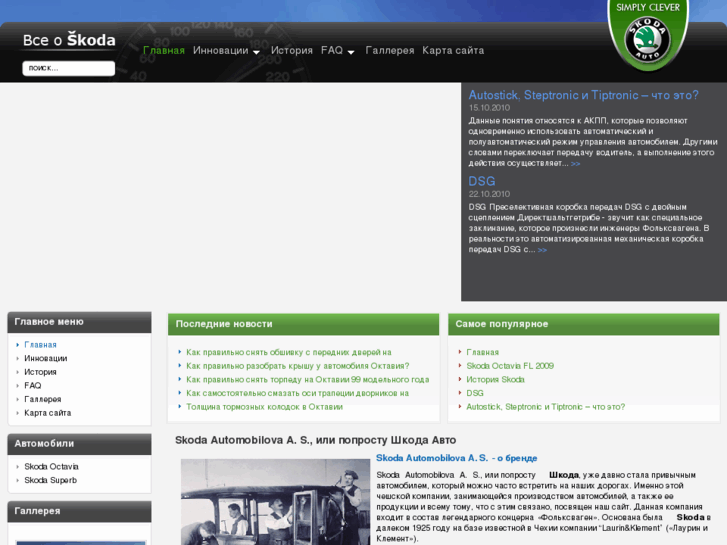Click the date '15.10.2010' under Autostick

(x=489, y=108)
